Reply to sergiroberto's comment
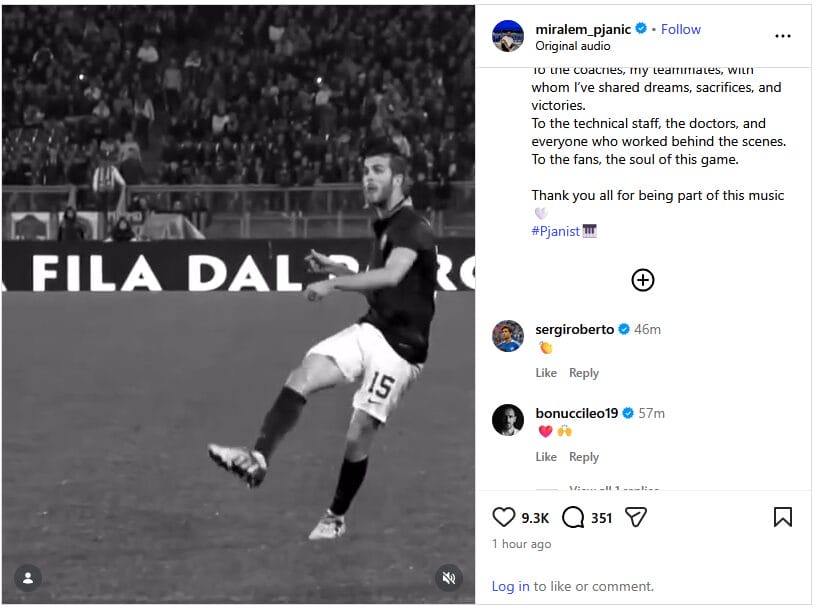The width and height of the screenshot is (824, 614). 584,373
